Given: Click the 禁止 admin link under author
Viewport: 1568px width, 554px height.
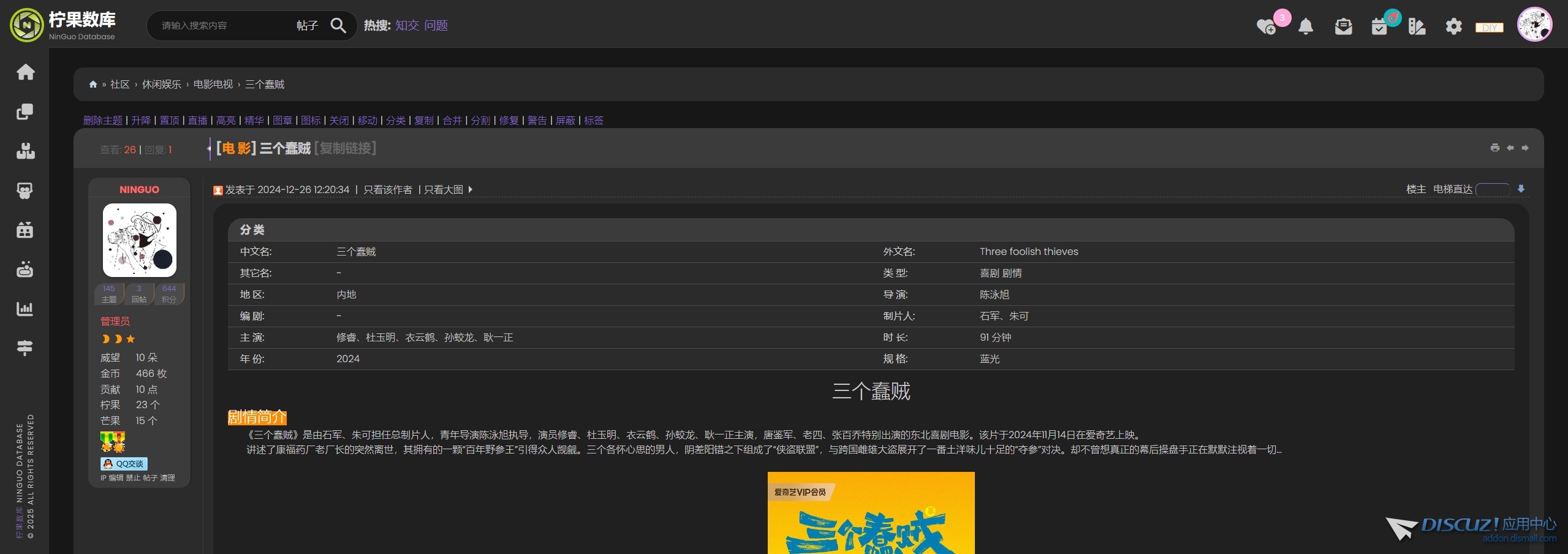Looking at the screenshot, I should 133,478.
